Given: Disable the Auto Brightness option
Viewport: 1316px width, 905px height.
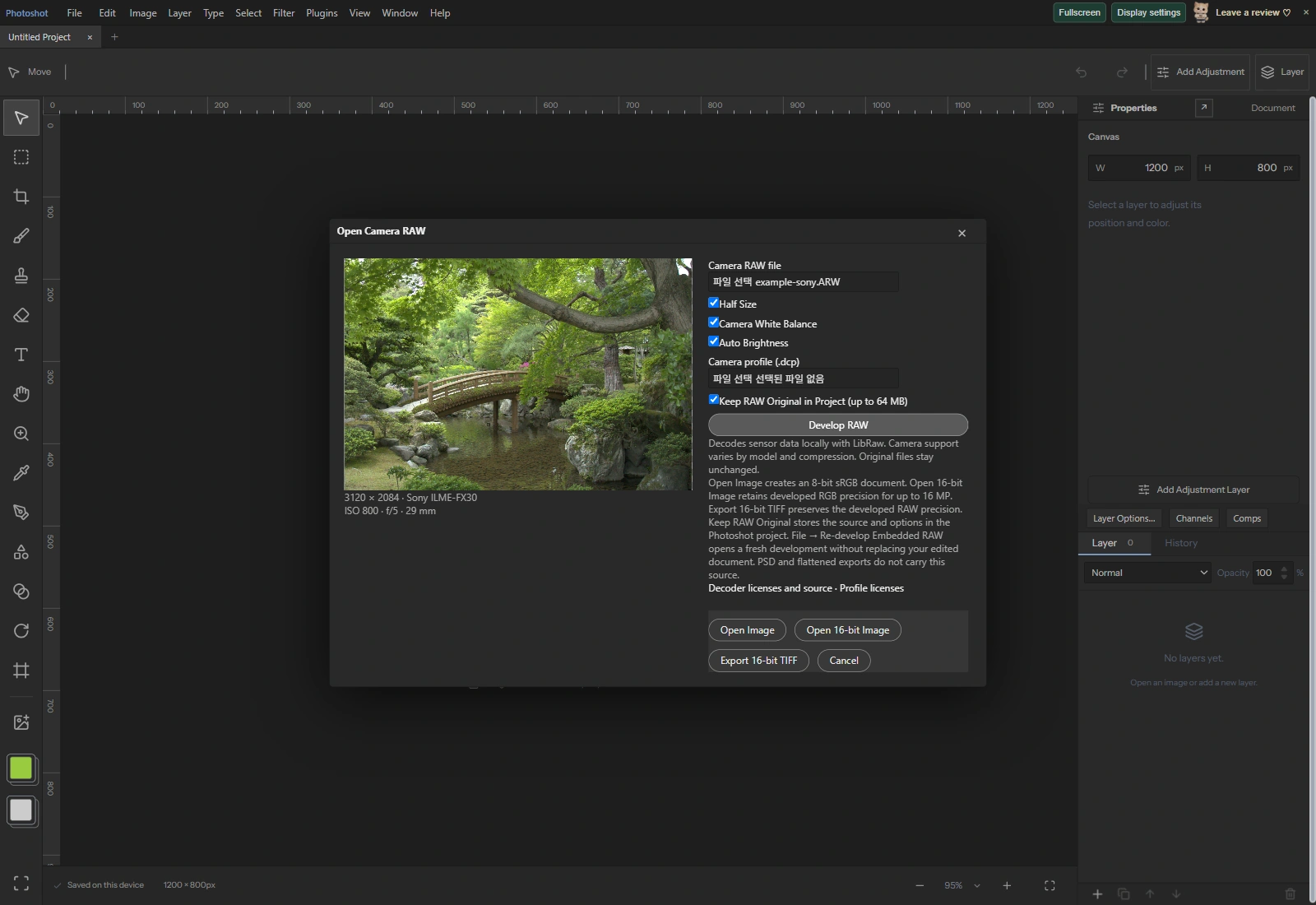Looking at the screenshot, I should [x=714, y=341].
